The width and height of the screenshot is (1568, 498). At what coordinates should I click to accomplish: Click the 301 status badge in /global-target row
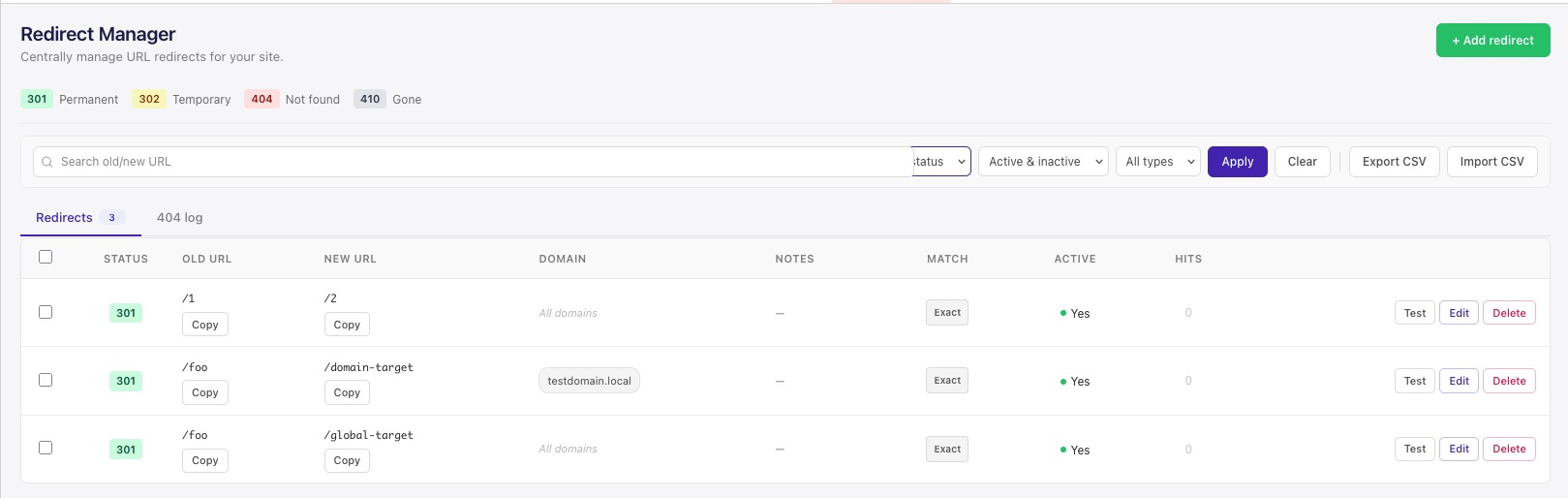coord(126,449)
